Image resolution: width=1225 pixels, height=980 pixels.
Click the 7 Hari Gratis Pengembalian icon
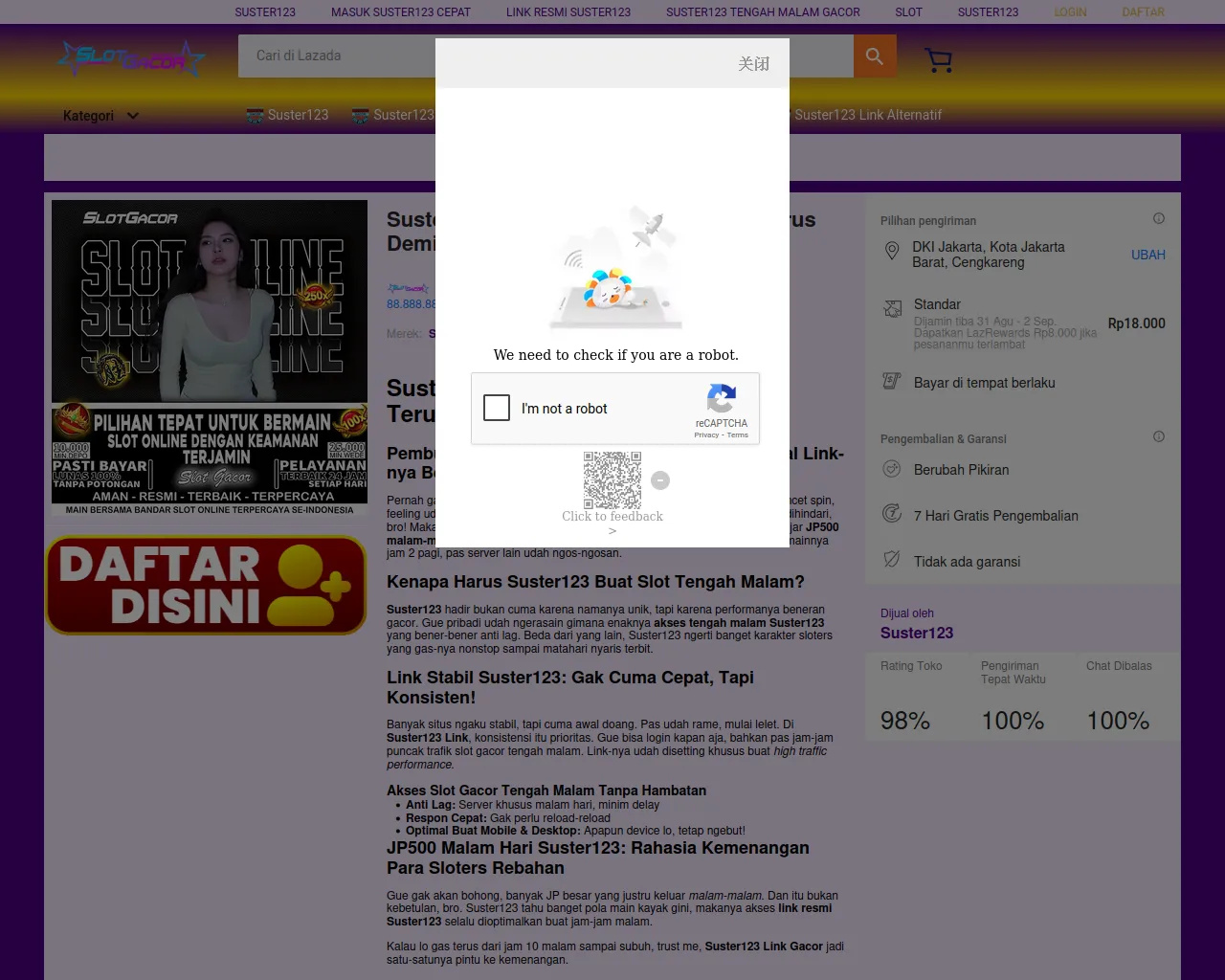pyautogui.click(x=892, y=514)
